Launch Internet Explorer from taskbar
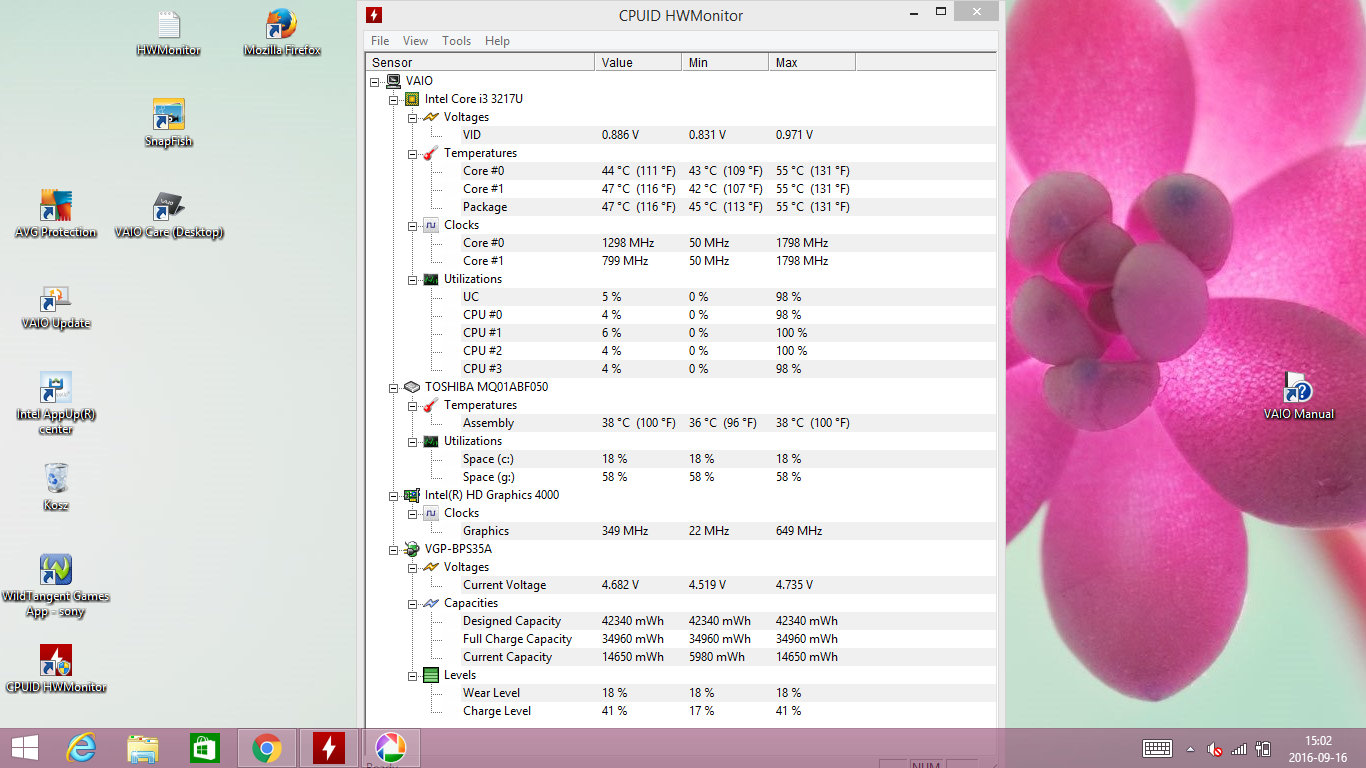 click(x=81, y=748)
